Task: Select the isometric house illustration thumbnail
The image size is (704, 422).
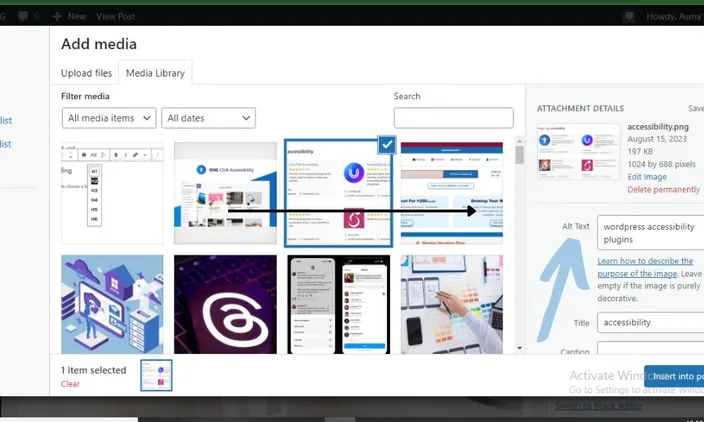Action: click(x=112, y=305)
